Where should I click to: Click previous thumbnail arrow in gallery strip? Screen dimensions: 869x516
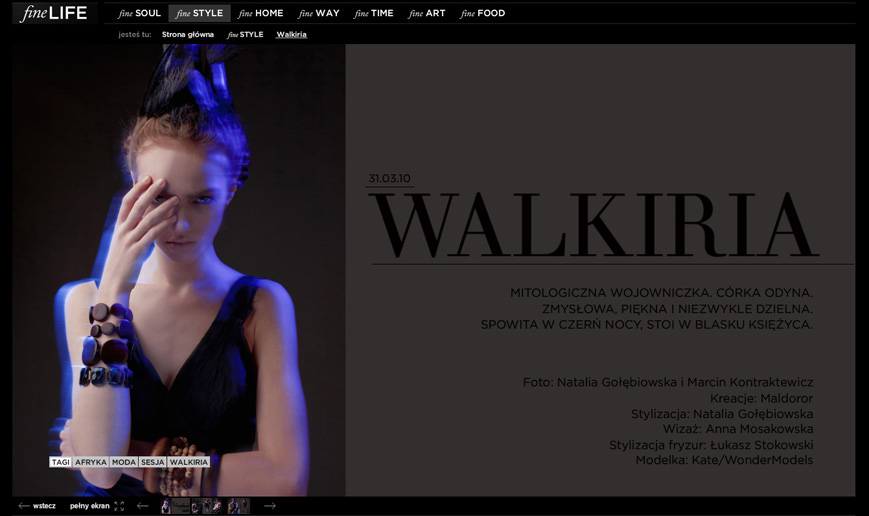pyautogui.click(x=142, y=506)
